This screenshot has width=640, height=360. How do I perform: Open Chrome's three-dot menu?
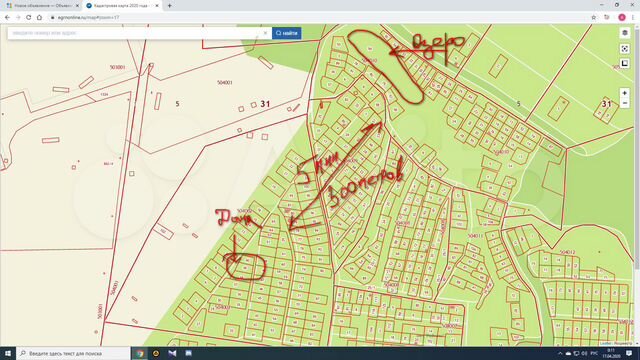pos(633,18)
